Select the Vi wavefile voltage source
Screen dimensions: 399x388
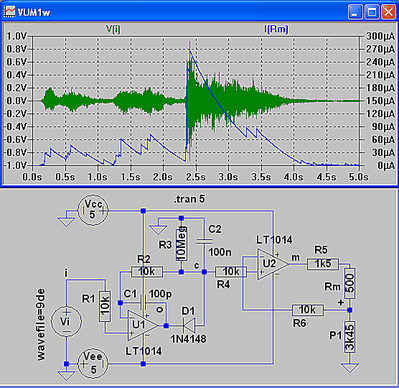[x=66, y=321]
